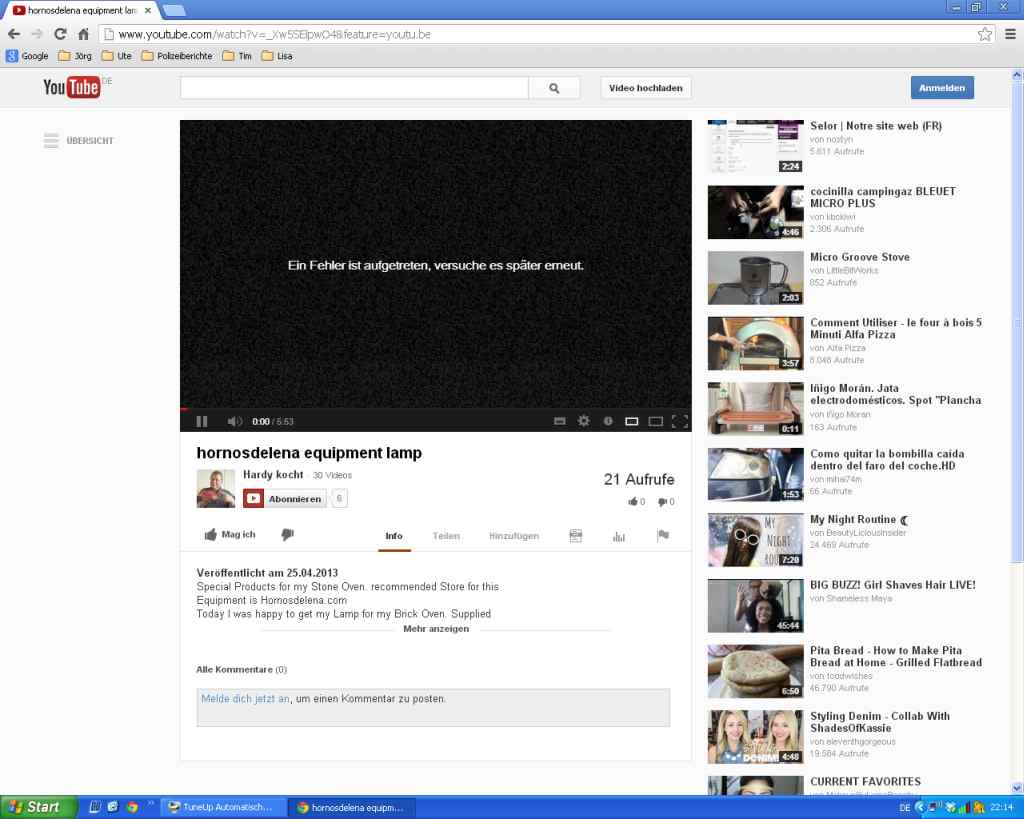This screenshot has height=819, width=1024.
Task: Click the YouTube logo
Action: coord(72,88)
